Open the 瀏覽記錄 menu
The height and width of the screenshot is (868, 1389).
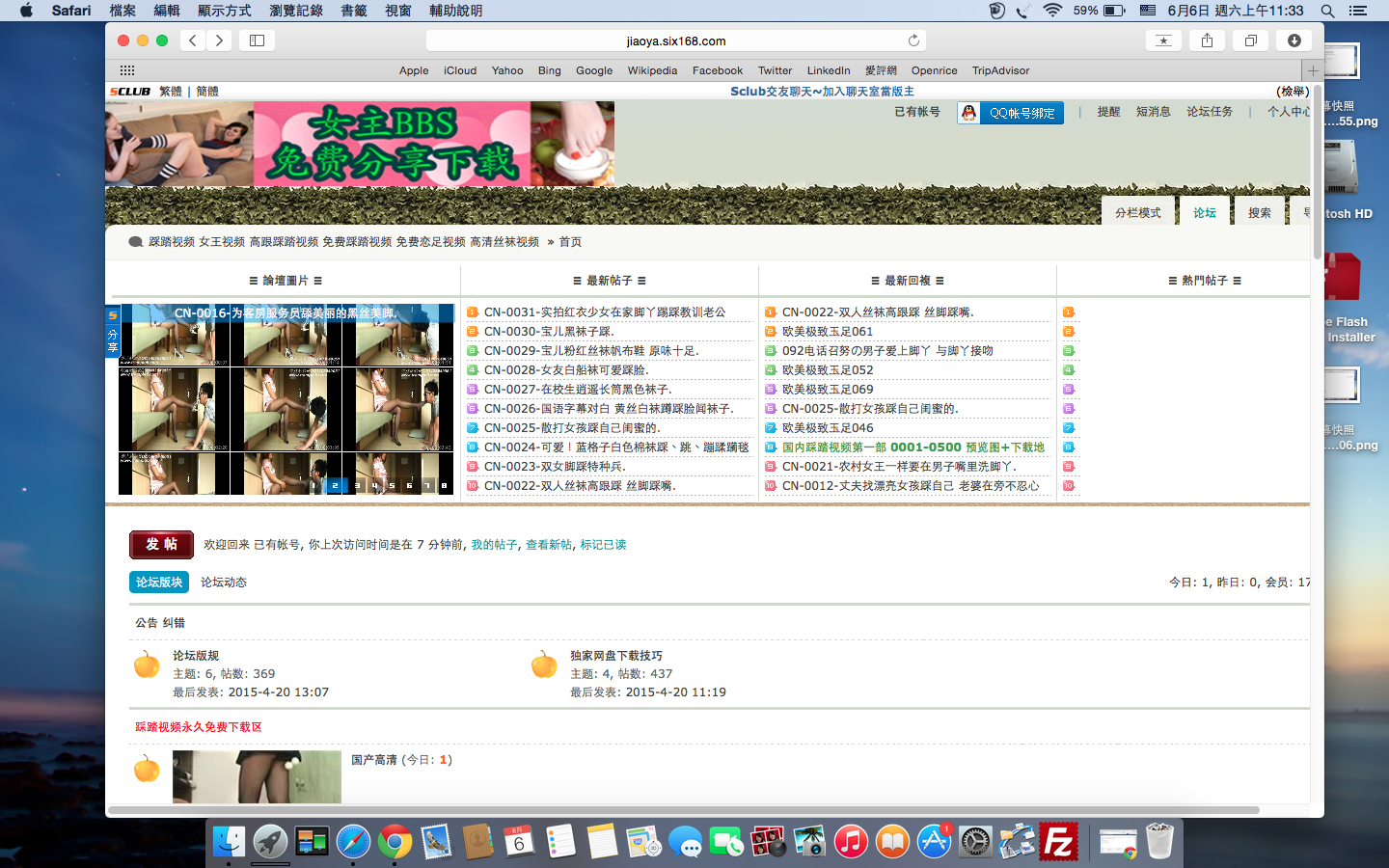(296, 11)
